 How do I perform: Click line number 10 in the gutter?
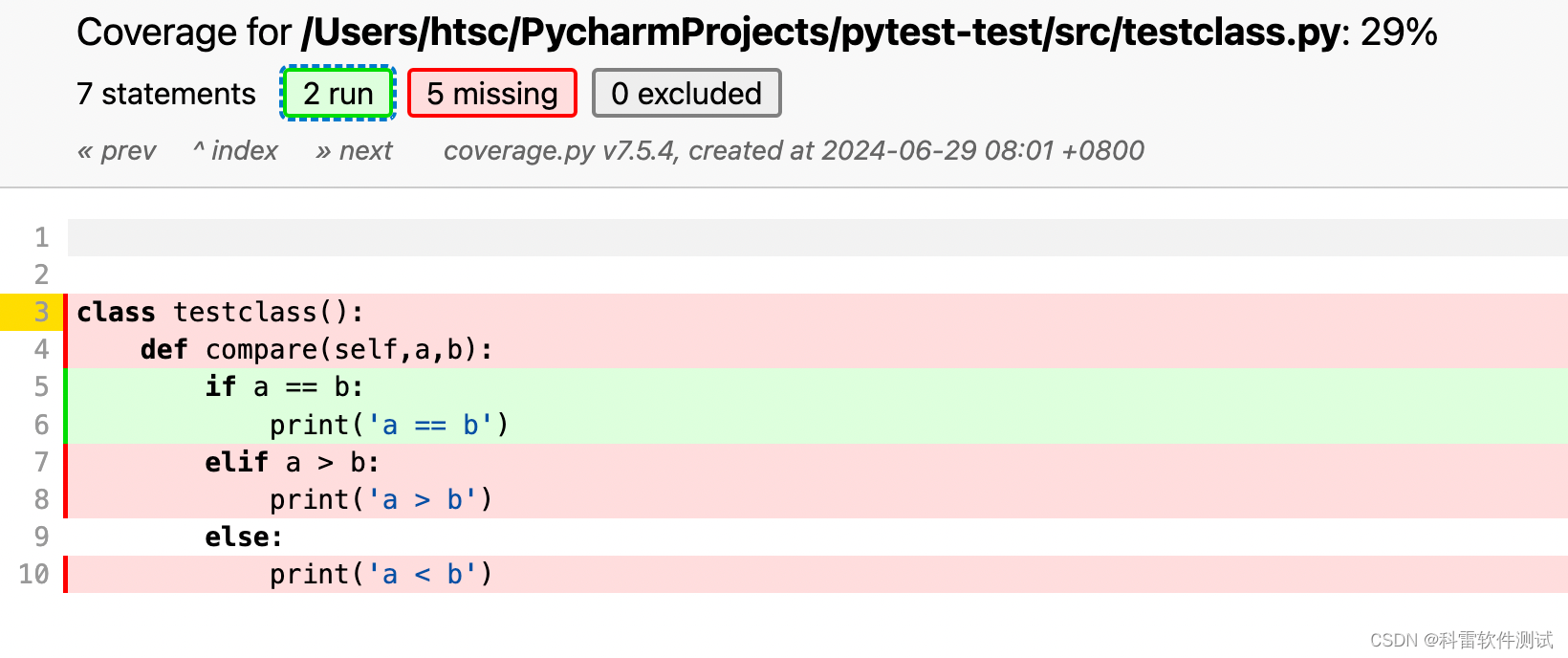[33, 574]
